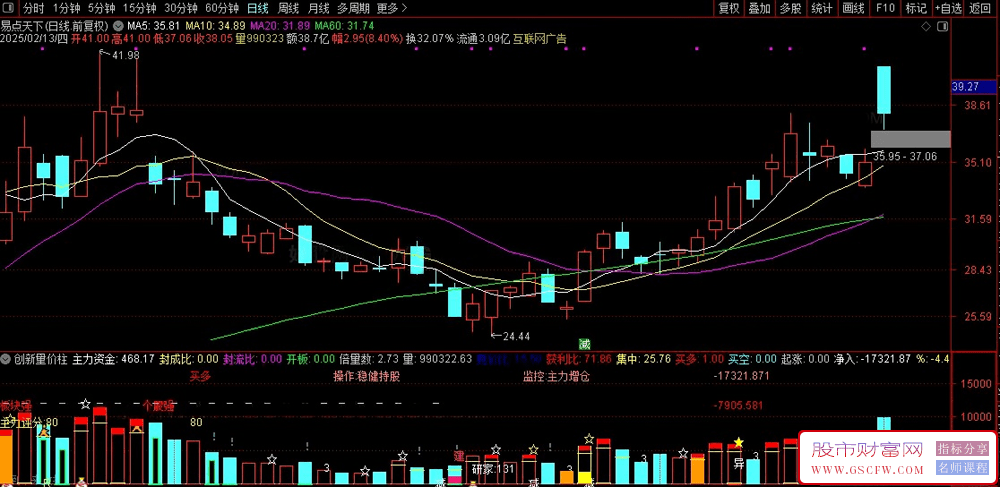This screenshot has width=1000, height=487.
Task: Click the MA60: 31.74 label
Action: pos(344,26)
